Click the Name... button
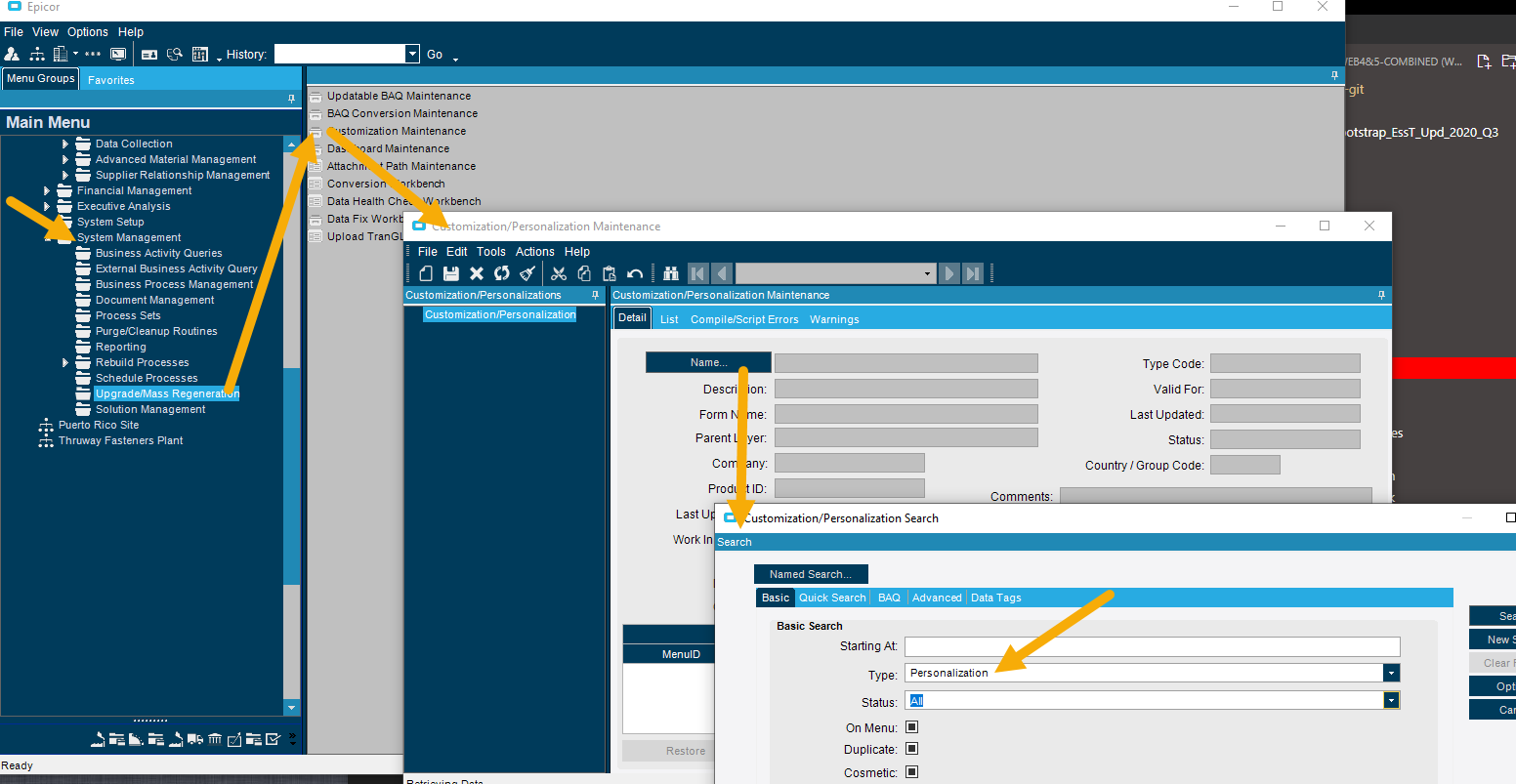Image resolution: width=1516 pixels, height=784 pixels. (708, 362)
